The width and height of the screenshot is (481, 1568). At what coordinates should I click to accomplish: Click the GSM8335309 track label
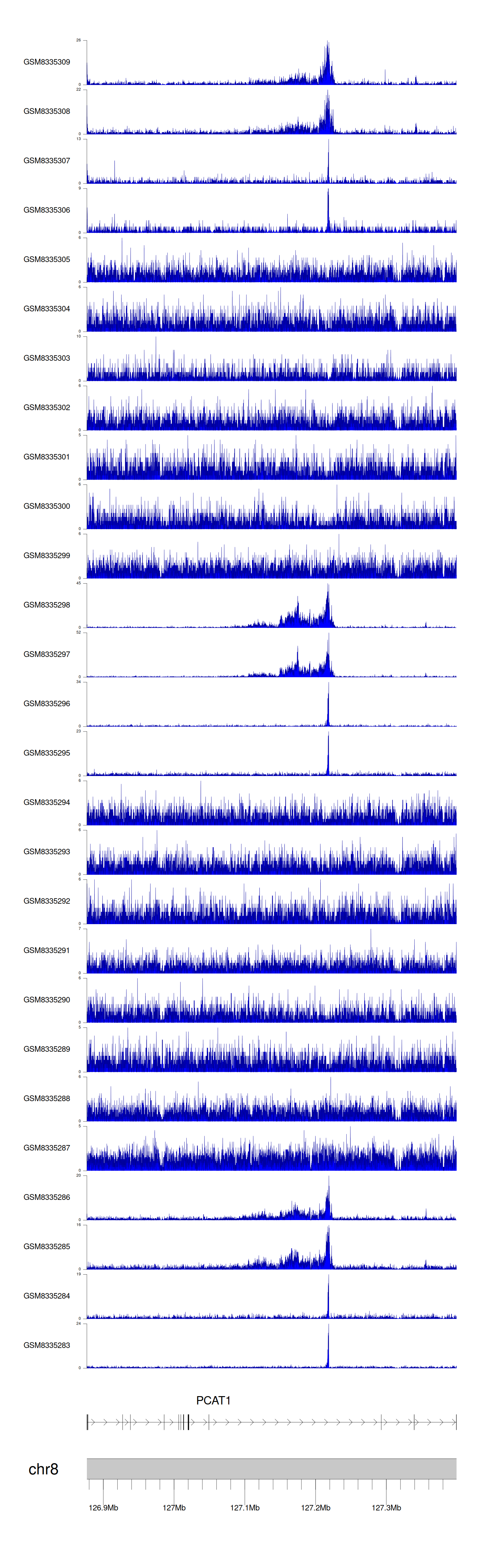click(46, 62)
